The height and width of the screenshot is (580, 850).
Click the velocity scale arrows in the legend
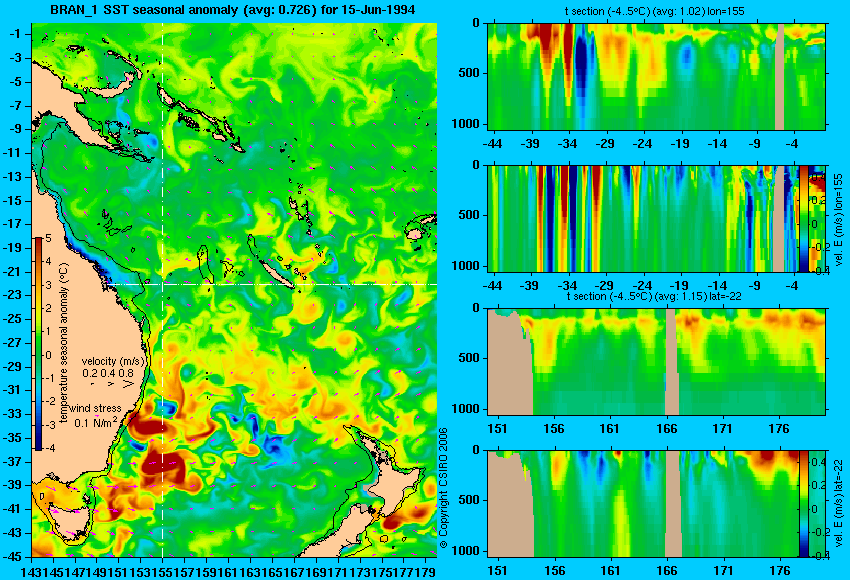tap(112, 384)
